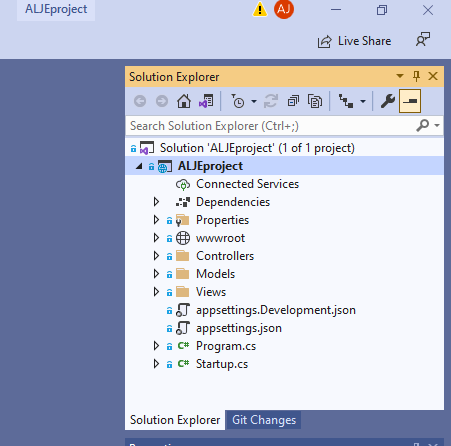Image resolution: width=451 pixels, height=446 pixels.
Task: Click the C# icon beside Program.cs
Action: 183,345
